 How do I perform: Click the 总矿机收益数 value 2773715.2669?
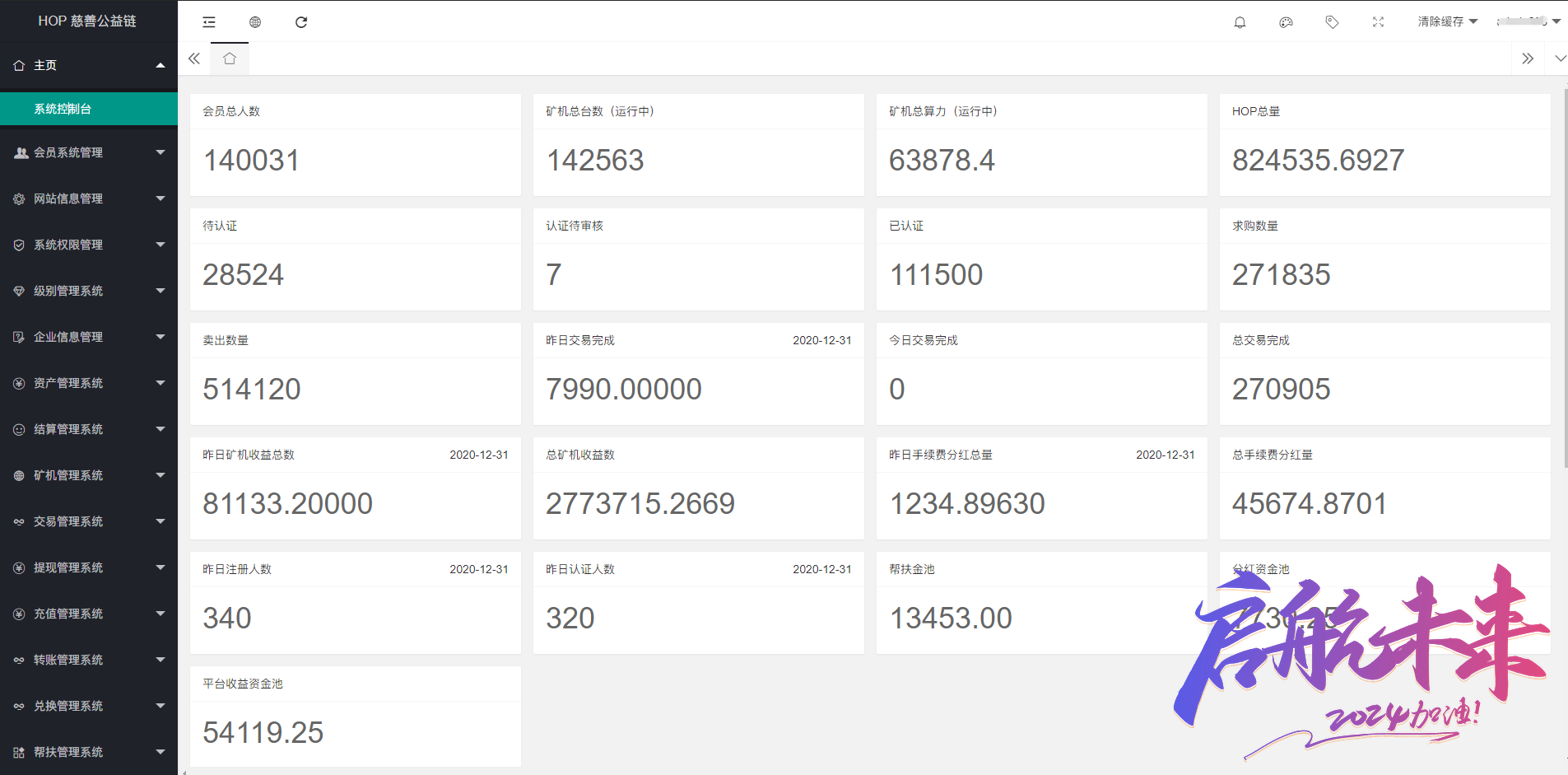coord(640,503)
